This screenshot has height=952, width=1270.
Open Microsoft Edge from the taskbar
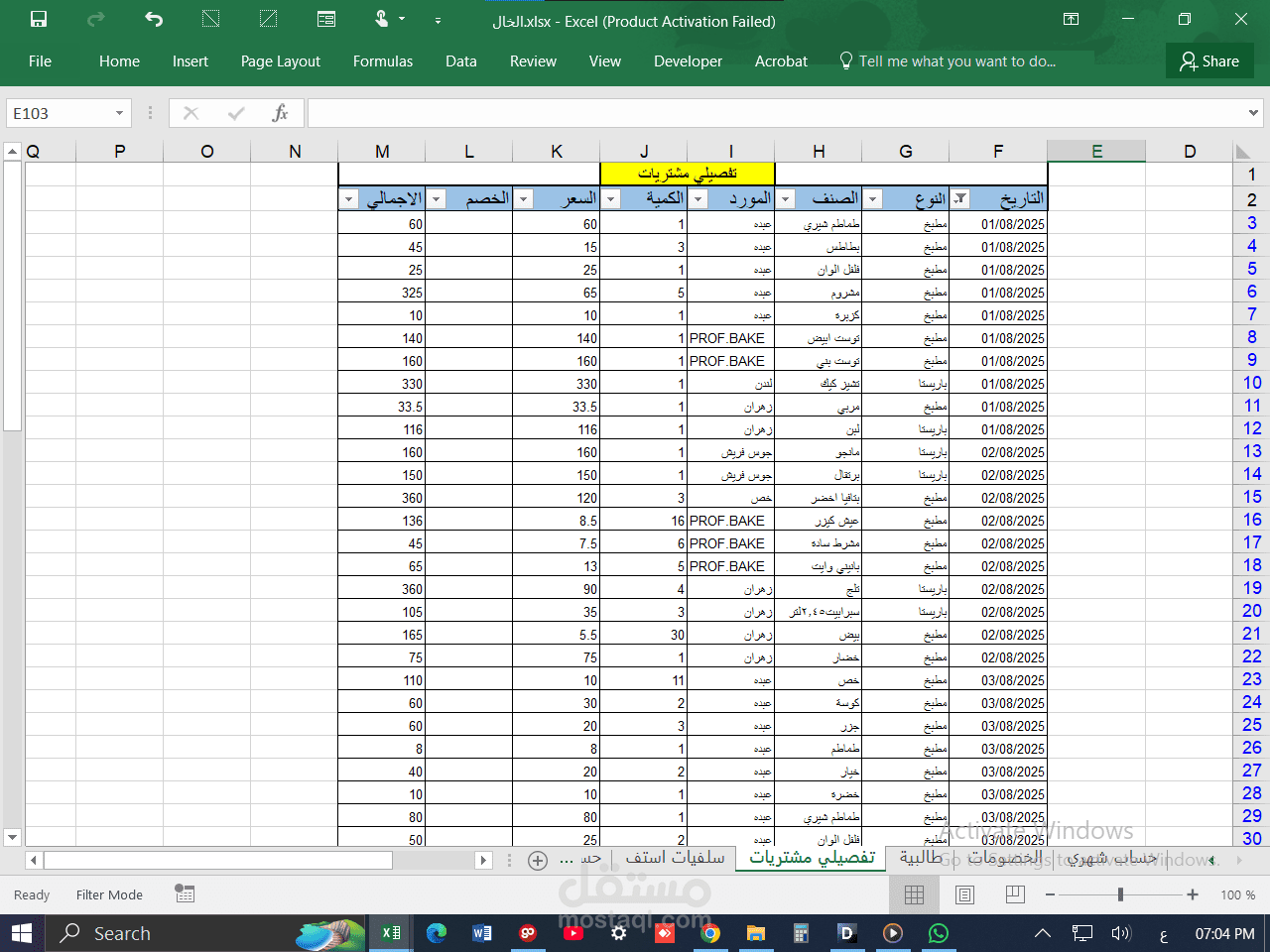pos(437,933)
